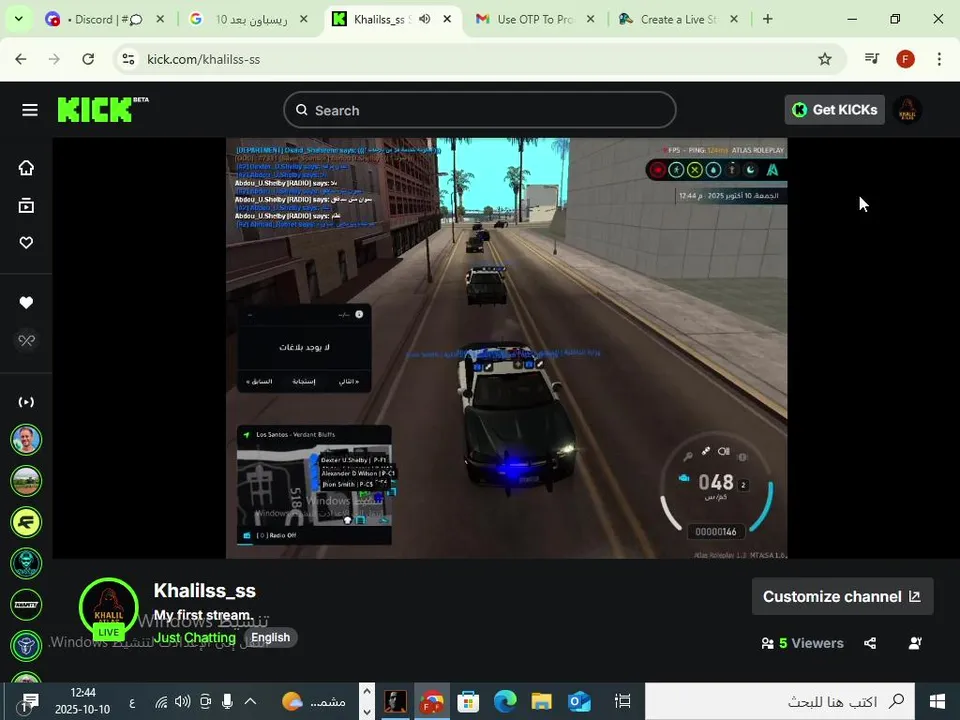Click the Search field on Kick
Screen dimensions: 960x720
479,110
